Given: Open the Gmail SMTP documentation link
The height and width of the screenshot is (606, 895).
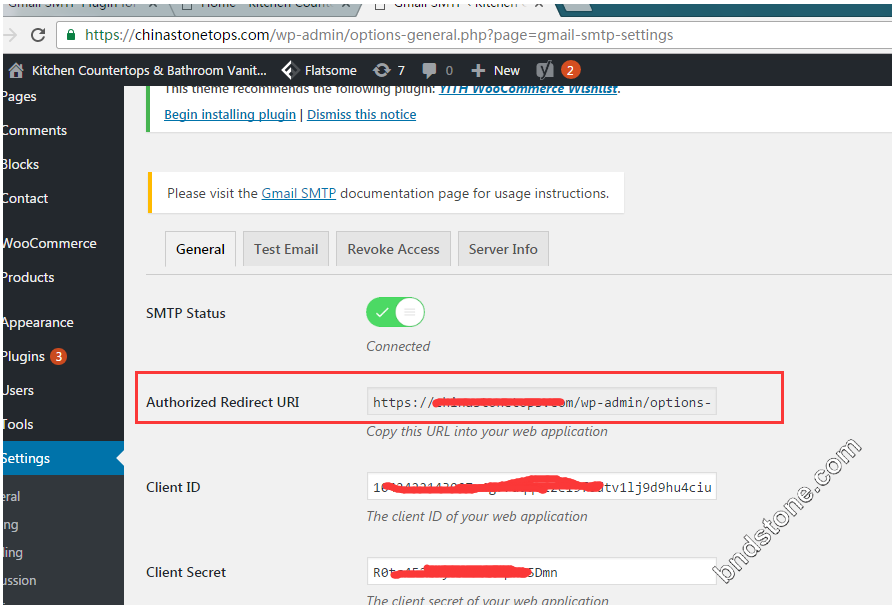Looking at the screenshot, I should [x=299, y=193].
